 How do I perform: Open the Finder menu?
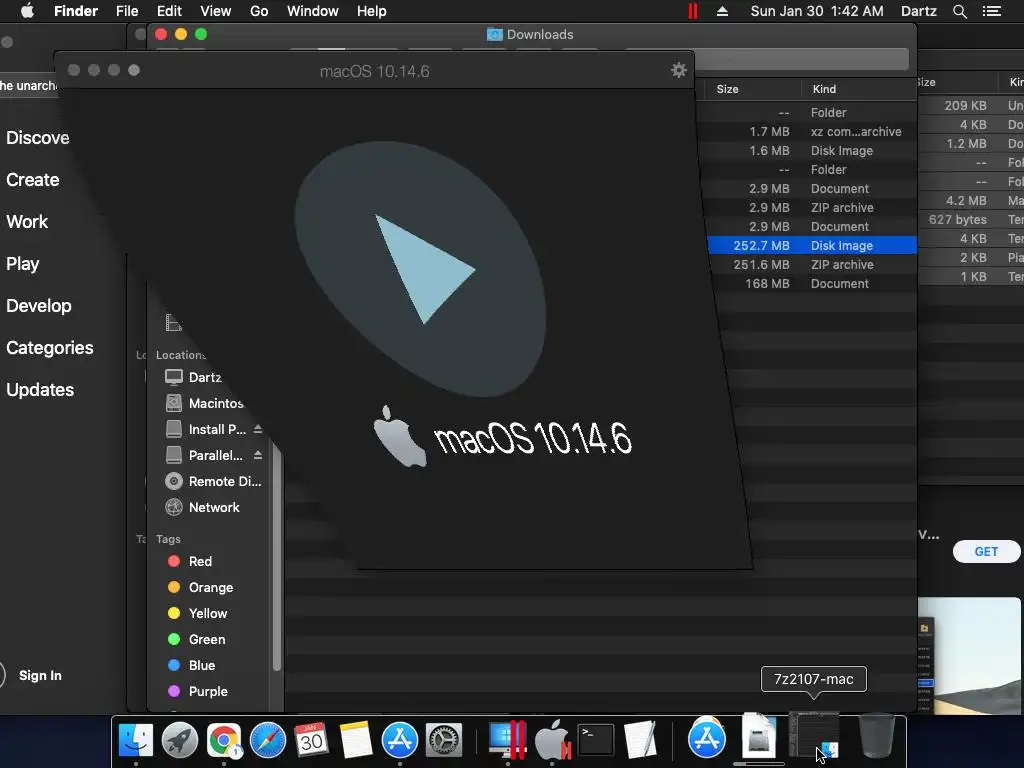tap(76, 11)
